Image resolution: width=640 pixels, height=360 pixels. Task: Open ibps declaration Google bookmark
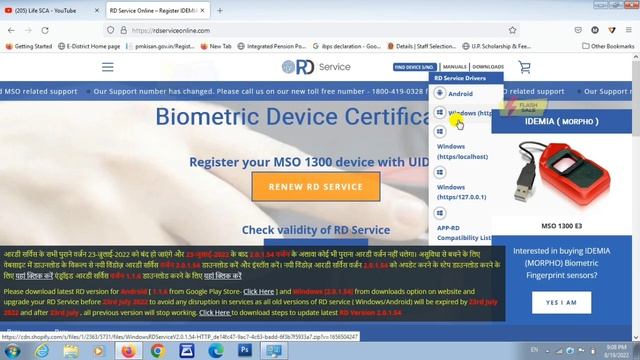point(347,46)
